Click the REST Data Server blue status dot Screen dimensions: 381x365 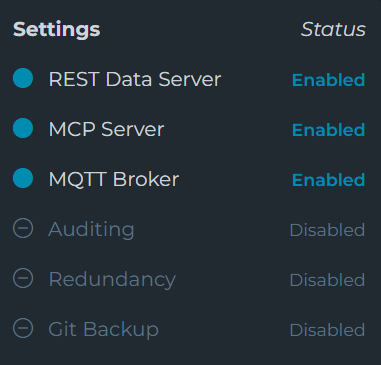23,78
